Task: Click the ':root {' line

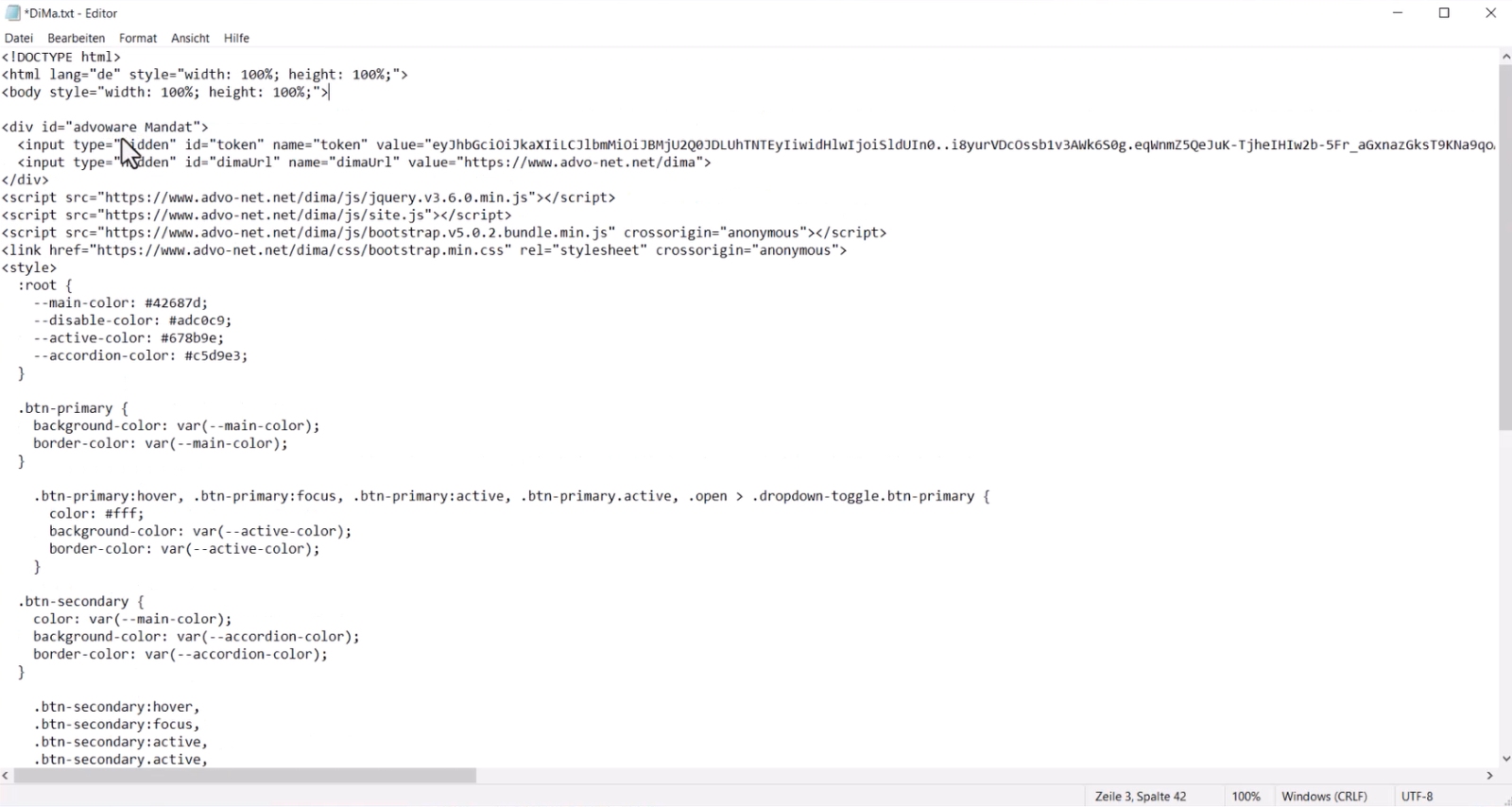Action: (45, 285)
